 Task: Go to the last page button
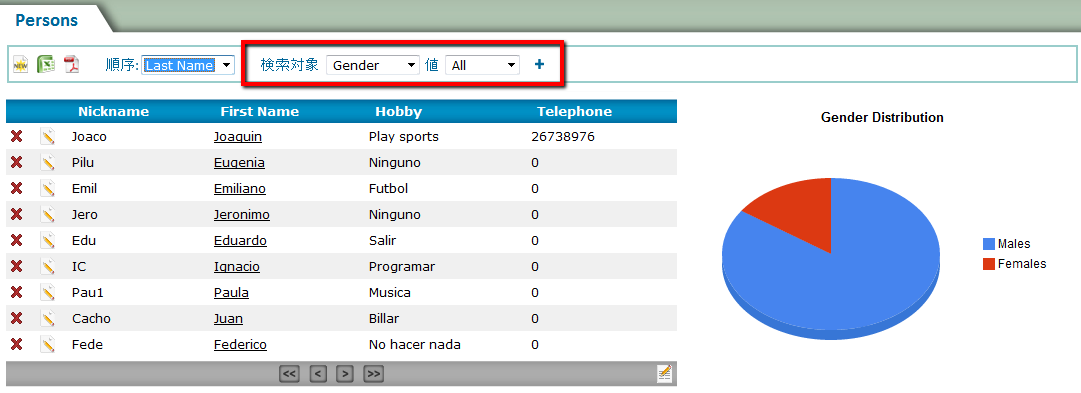pos(373,374)
